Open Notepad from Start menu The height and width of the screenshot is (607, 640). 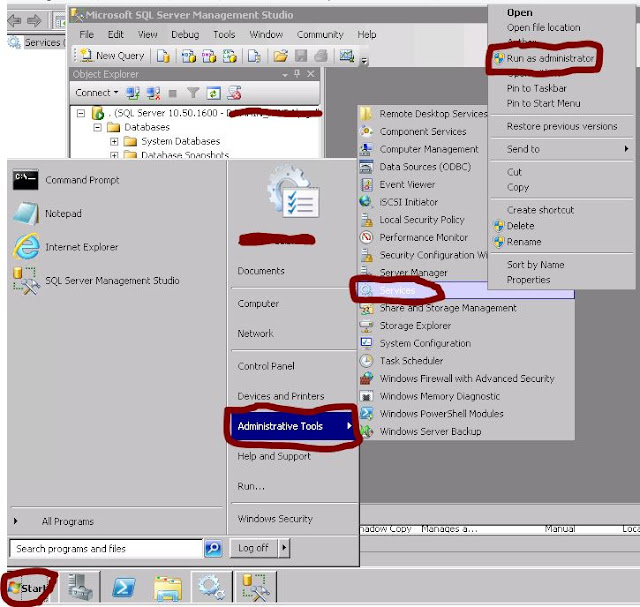47,213
